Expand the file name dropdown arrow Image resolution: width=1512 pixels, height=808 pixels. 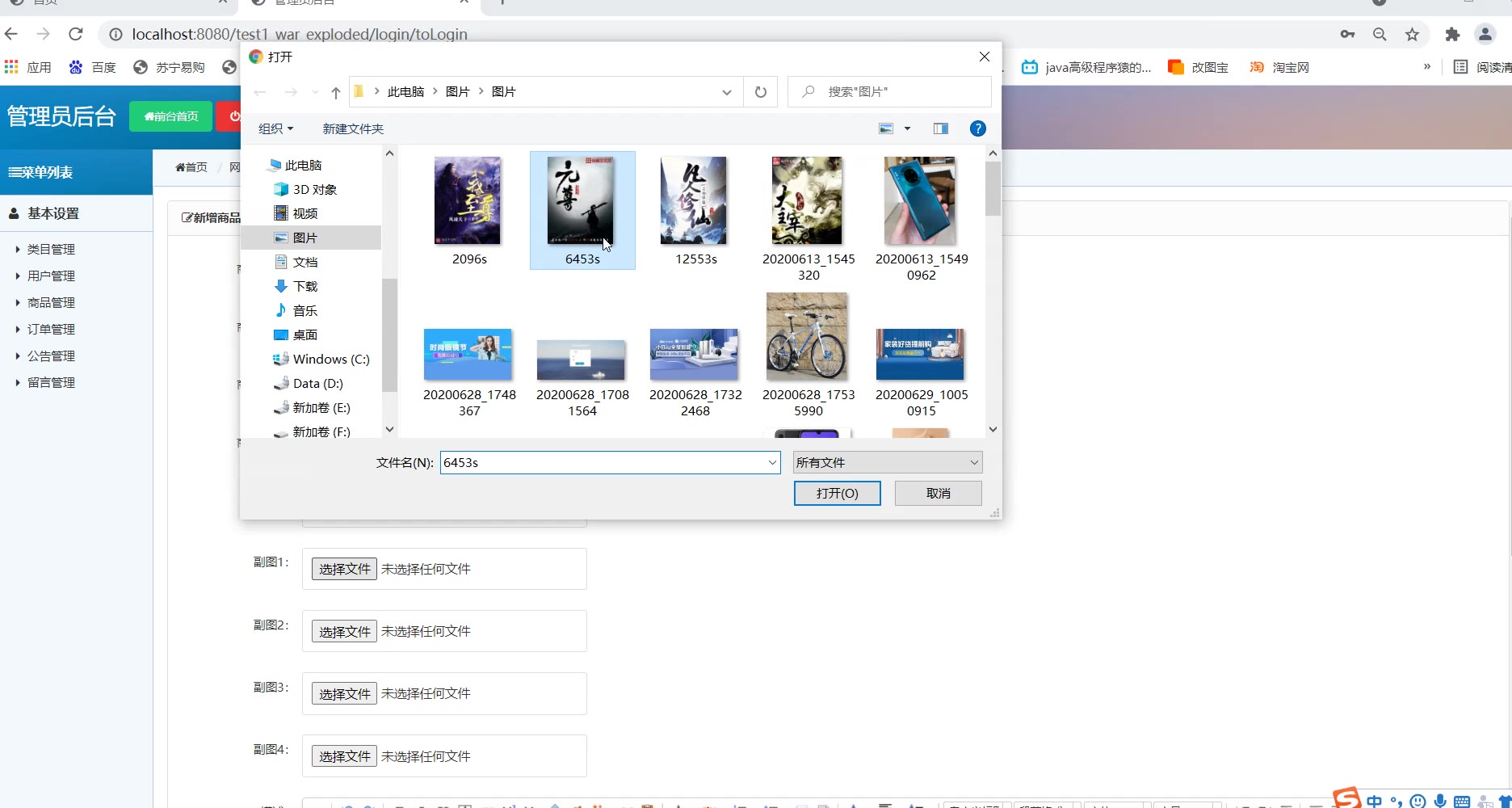pos(772,463)
